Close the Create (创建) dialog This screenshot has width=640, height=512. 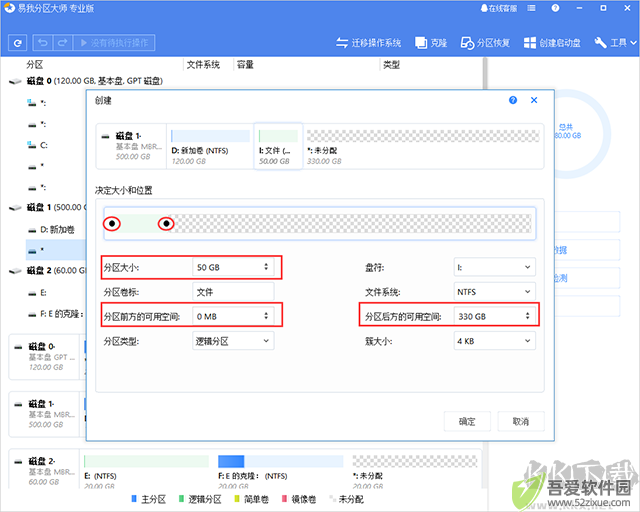click(534, 100)
